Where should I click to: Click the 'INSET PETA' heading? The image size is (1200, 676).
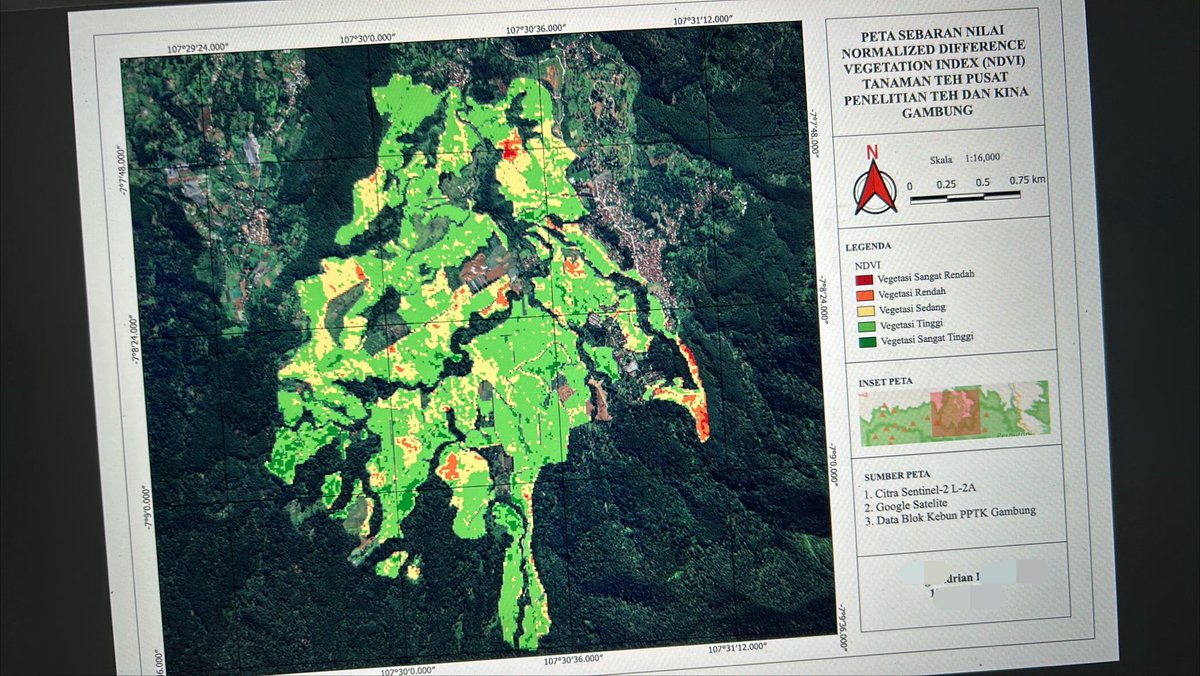click(x=886, y=383)
